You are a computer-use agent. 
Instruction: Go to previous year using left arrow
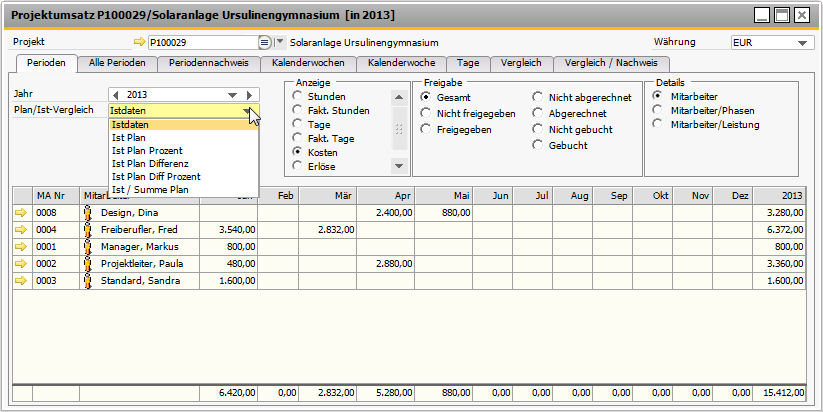[115, 95]
